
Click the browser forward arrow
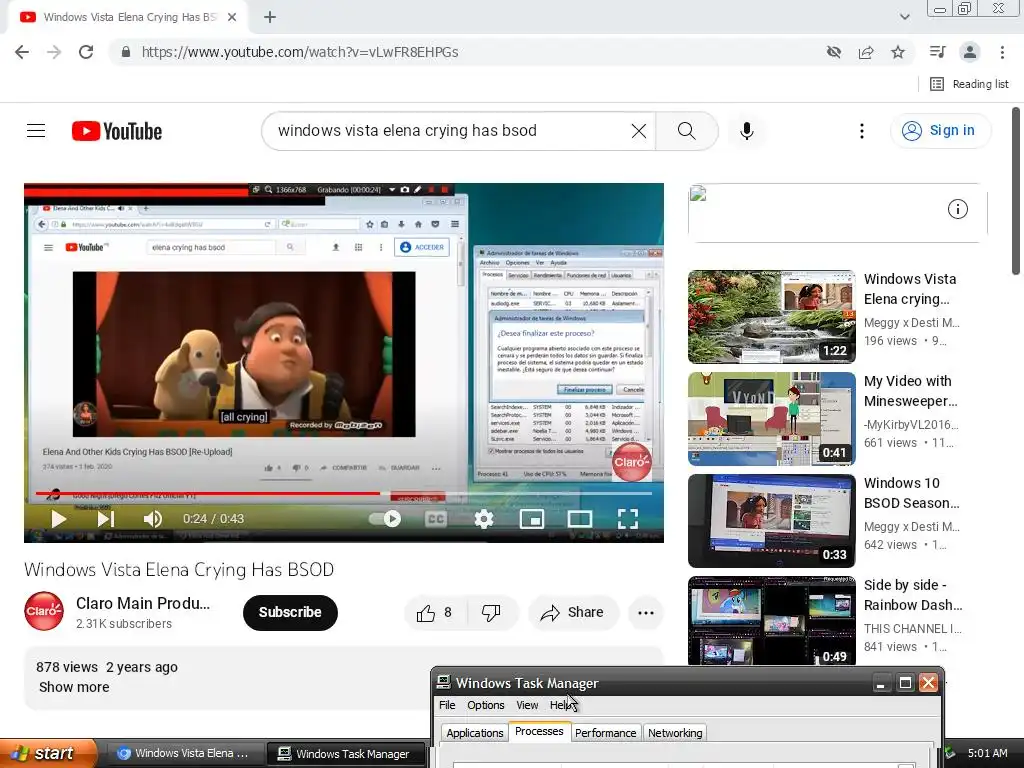pyautogui.click(x=54, y=52)
